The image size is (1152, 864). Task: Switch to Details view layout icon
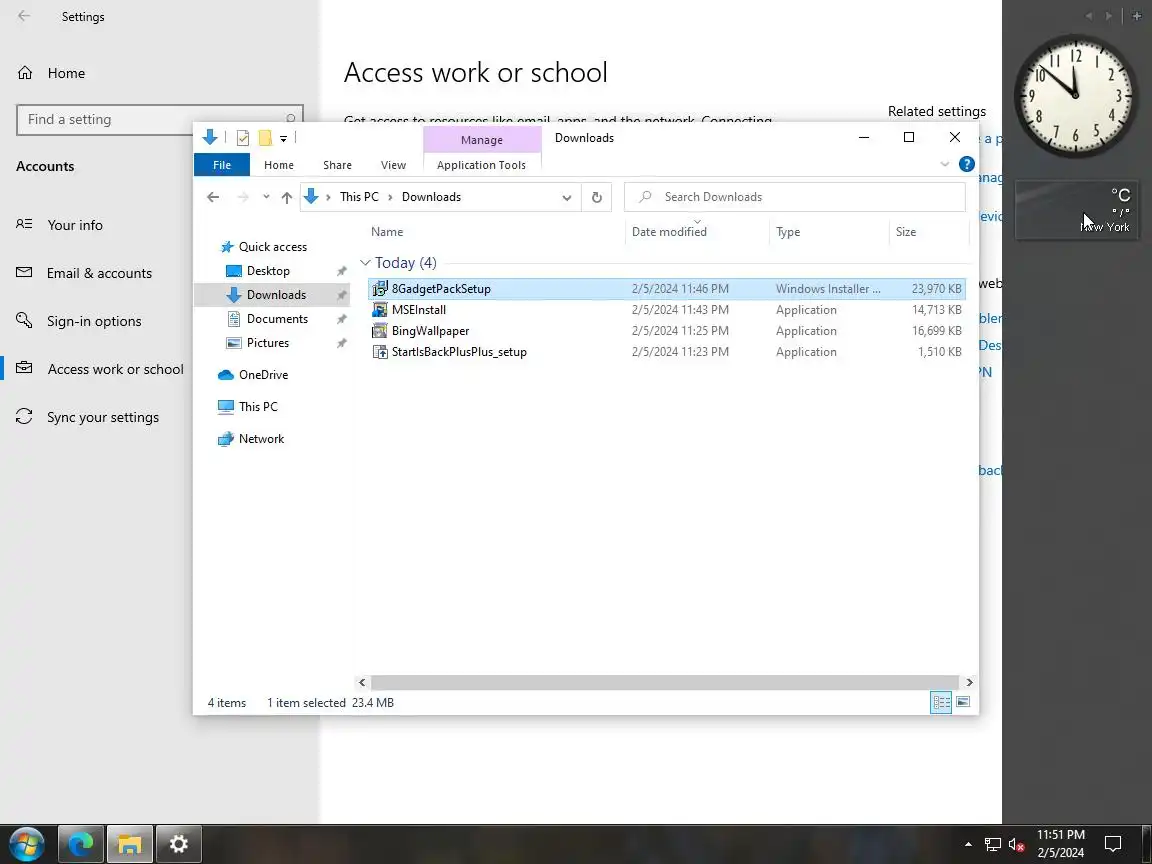pos(941,702)
